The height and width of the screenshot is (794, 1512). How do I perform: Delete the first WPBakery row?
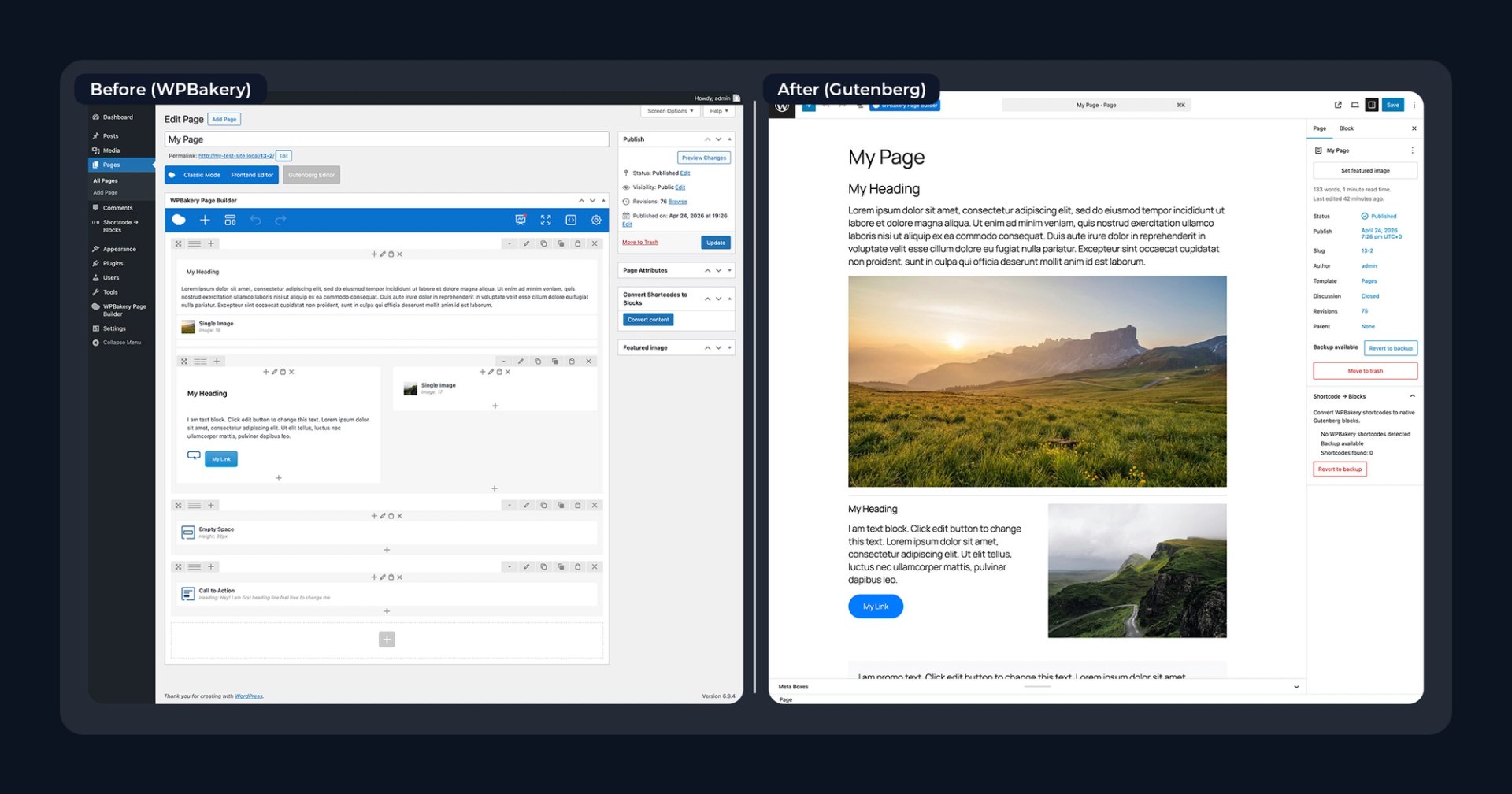[595, 243]
